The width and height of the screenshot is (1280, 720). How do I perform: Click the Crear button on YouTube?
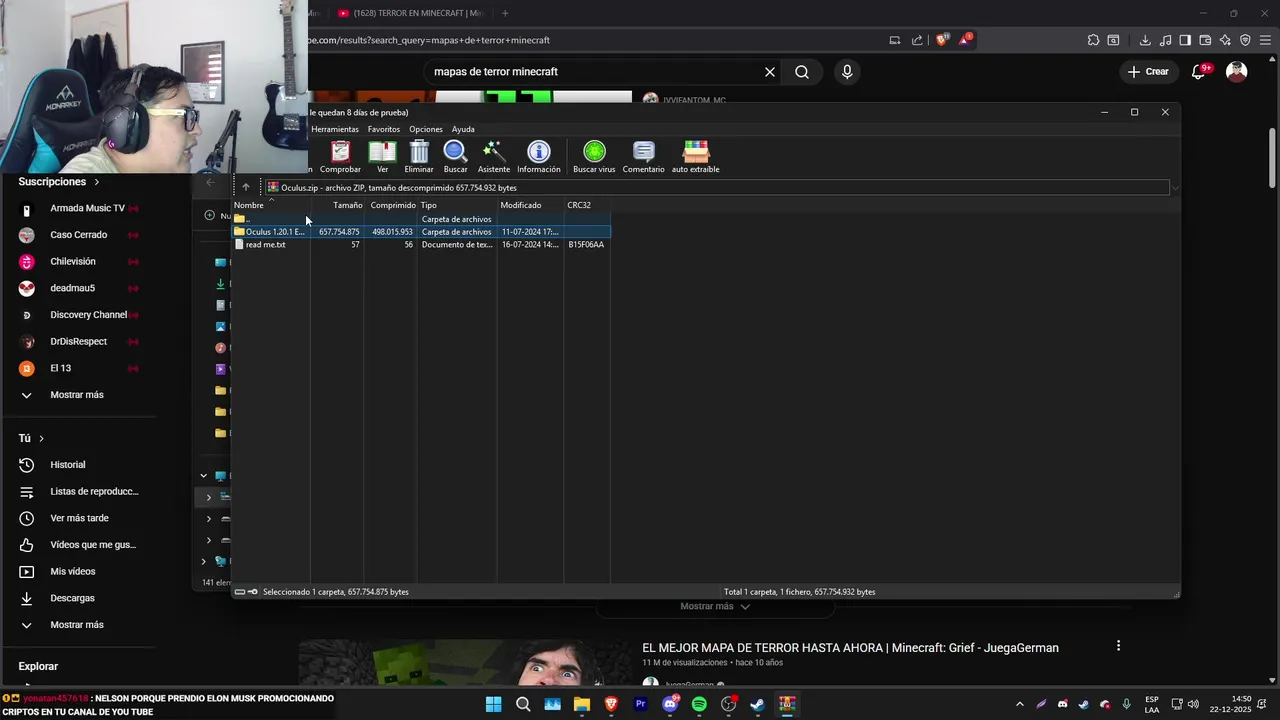coord(1148,72)
